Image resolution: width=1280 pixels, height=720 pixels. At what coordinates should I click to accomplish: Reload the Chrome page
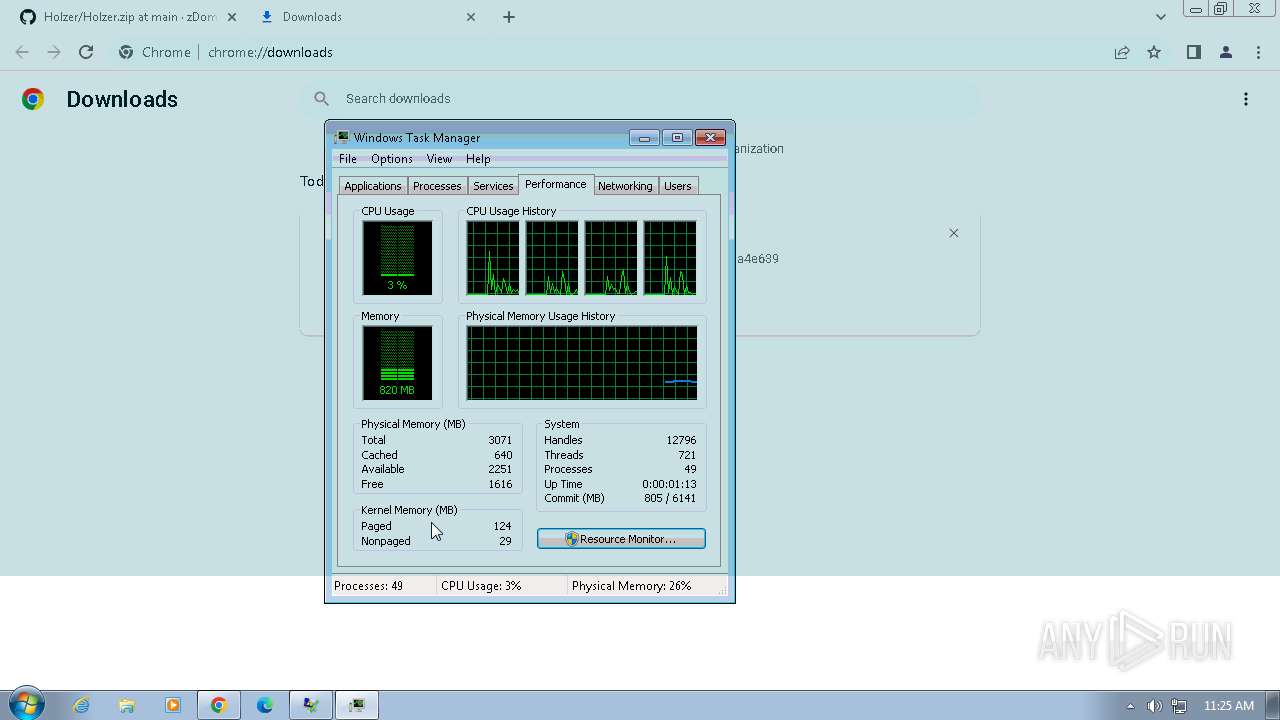[86, 52]
